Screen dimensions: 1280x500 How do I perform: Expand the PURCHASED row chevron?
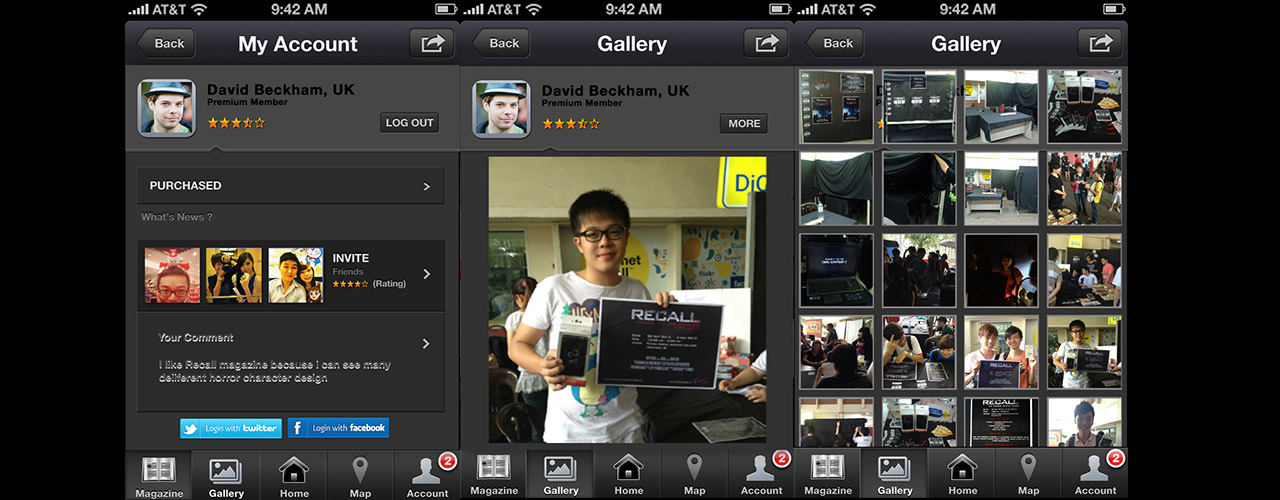click(x=427, y=186)
